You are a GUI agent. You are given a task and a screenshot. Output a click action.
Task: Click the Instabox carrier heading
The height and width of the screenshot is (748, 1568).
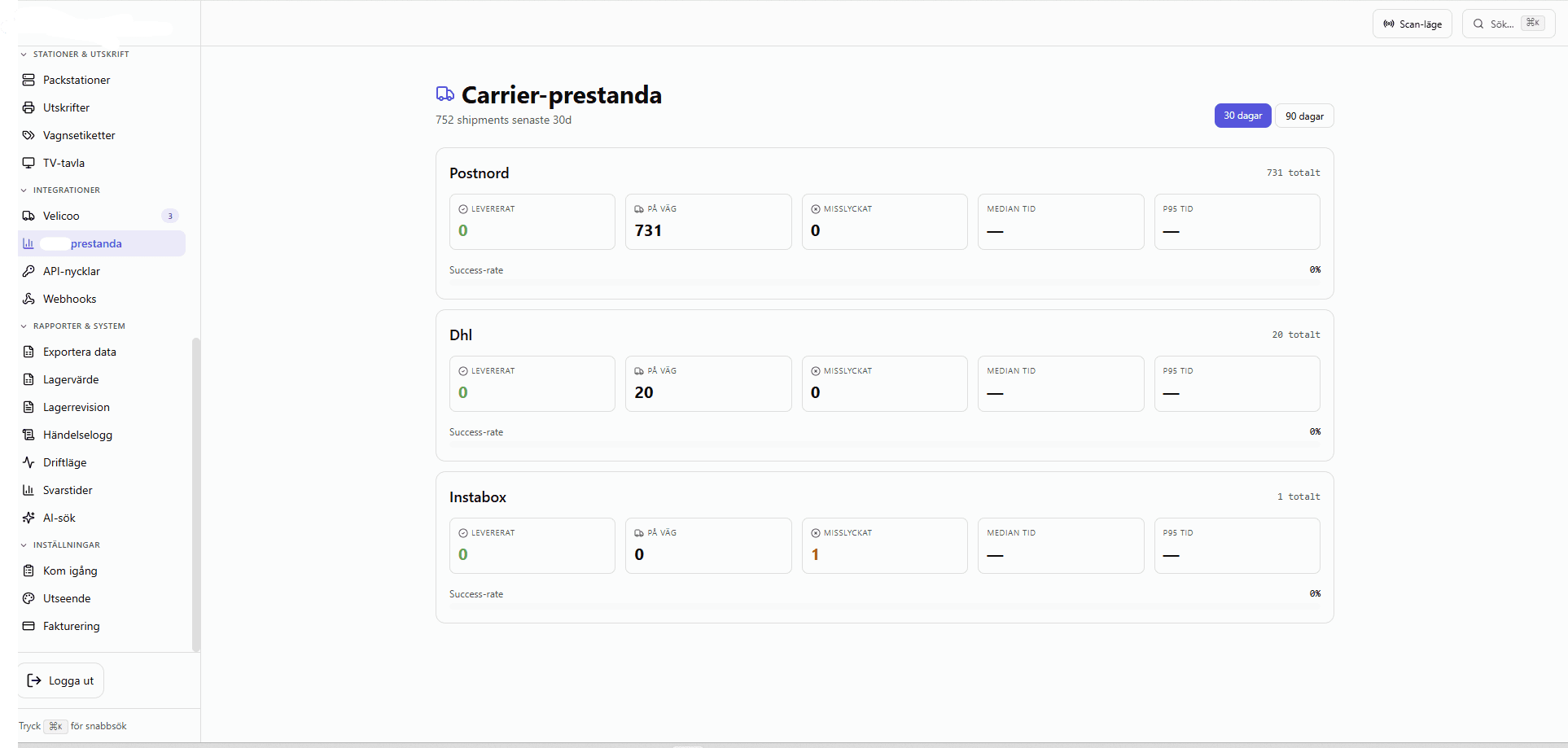pyautogui.click(x=478, y=497)
